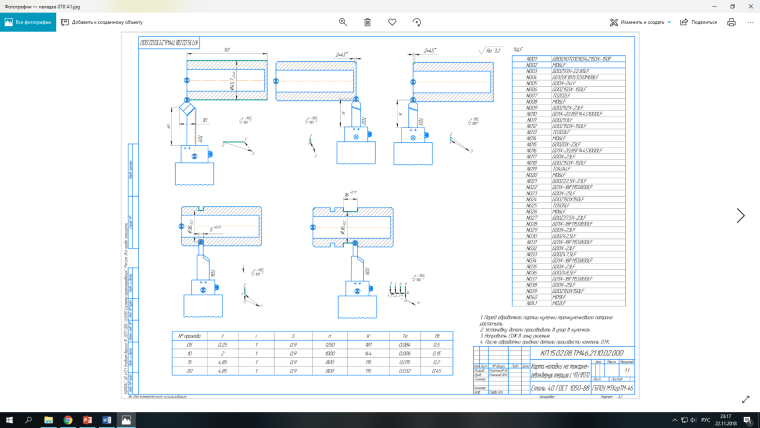This screenshot has height=428, width=760.
Task: Click the displayed drawing image
Action: 380,216
